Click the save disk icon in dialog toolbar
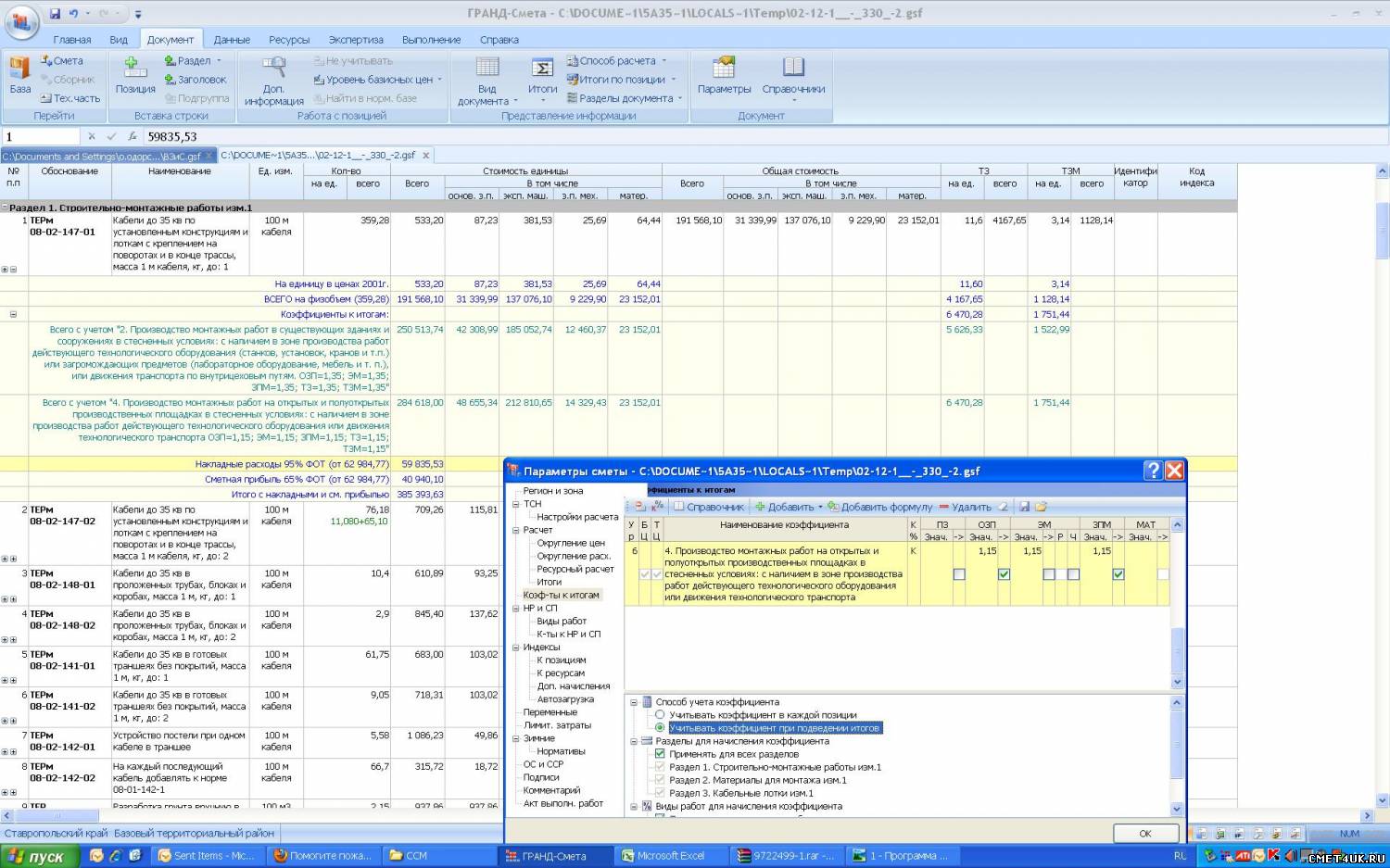Screen dimensions: 1390x868 [1024, 507]
